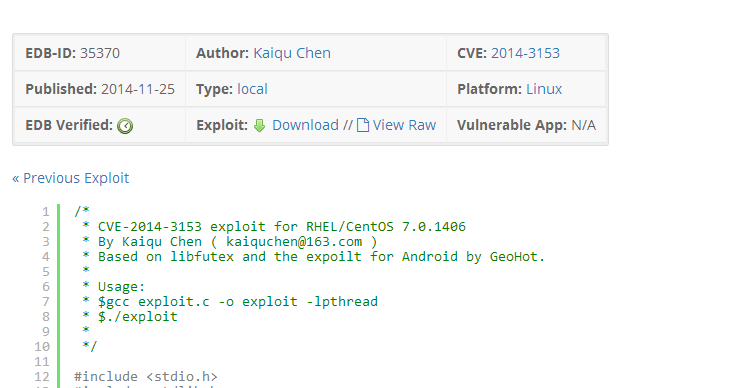Select the local exploit type link
The height and width of the screenshot is (388, 753).
coord(252,89)
